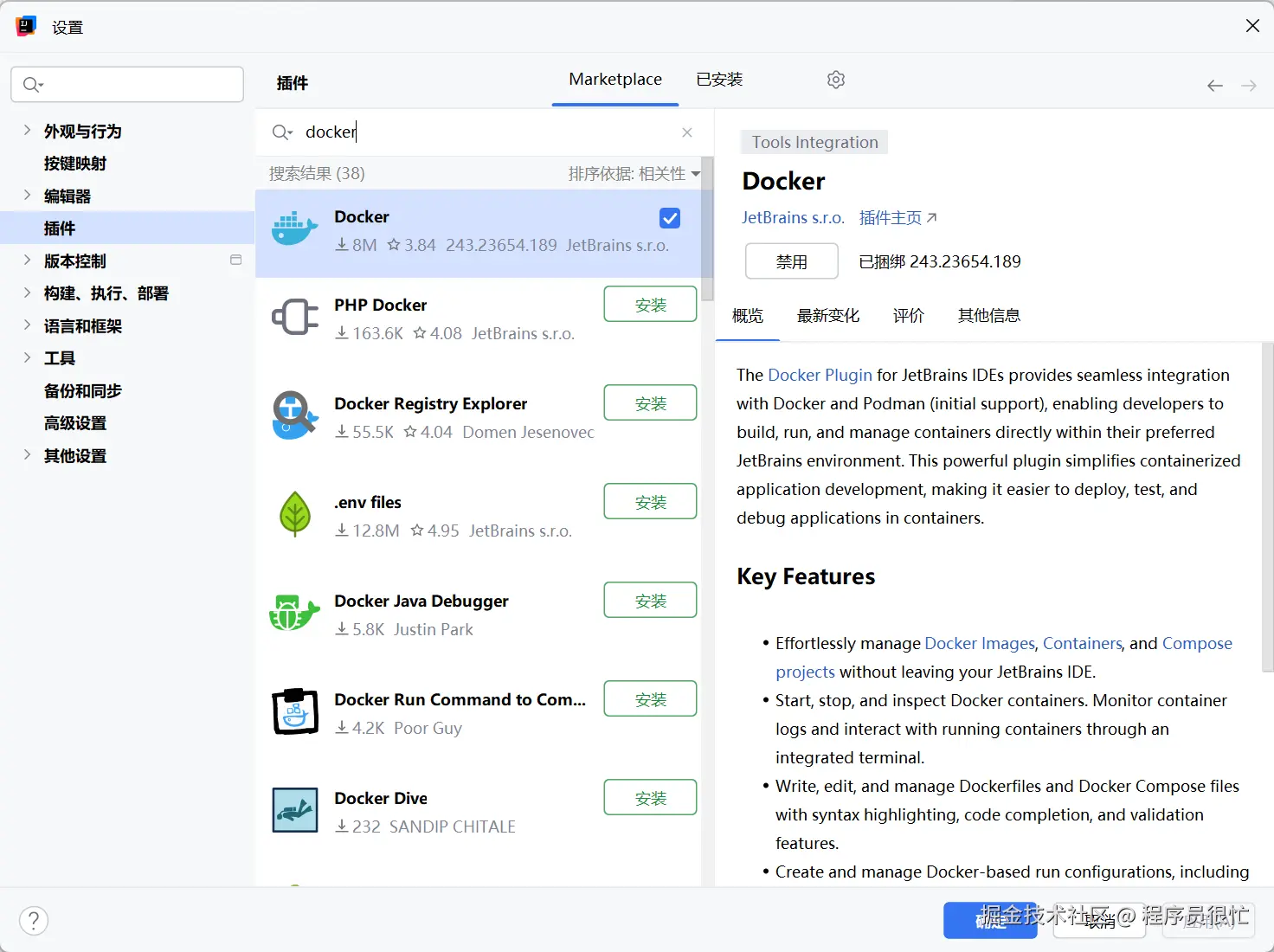Install the Docker Dive plugin
Viewport: 1274px width, 952px height.
[x=650, y=797]
